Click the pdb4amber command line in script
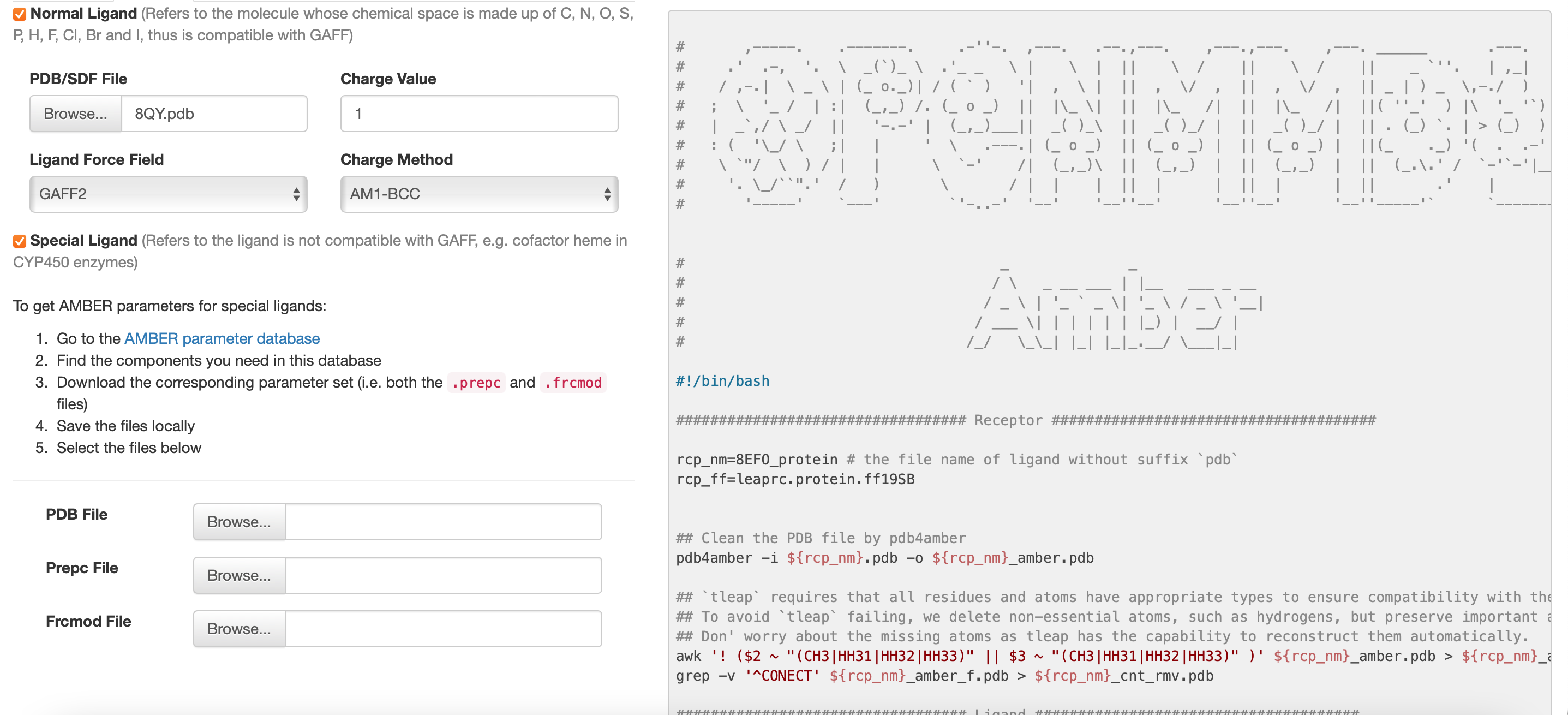 (x=884, y=558)
